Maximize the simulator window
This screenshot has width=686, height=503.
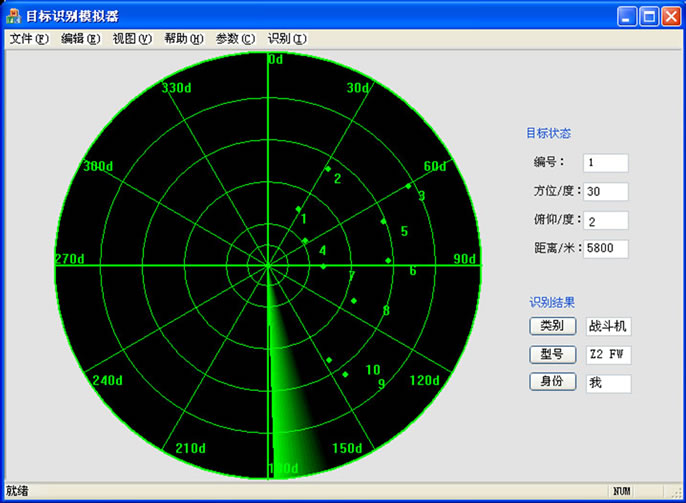click(x=649, y=16)
